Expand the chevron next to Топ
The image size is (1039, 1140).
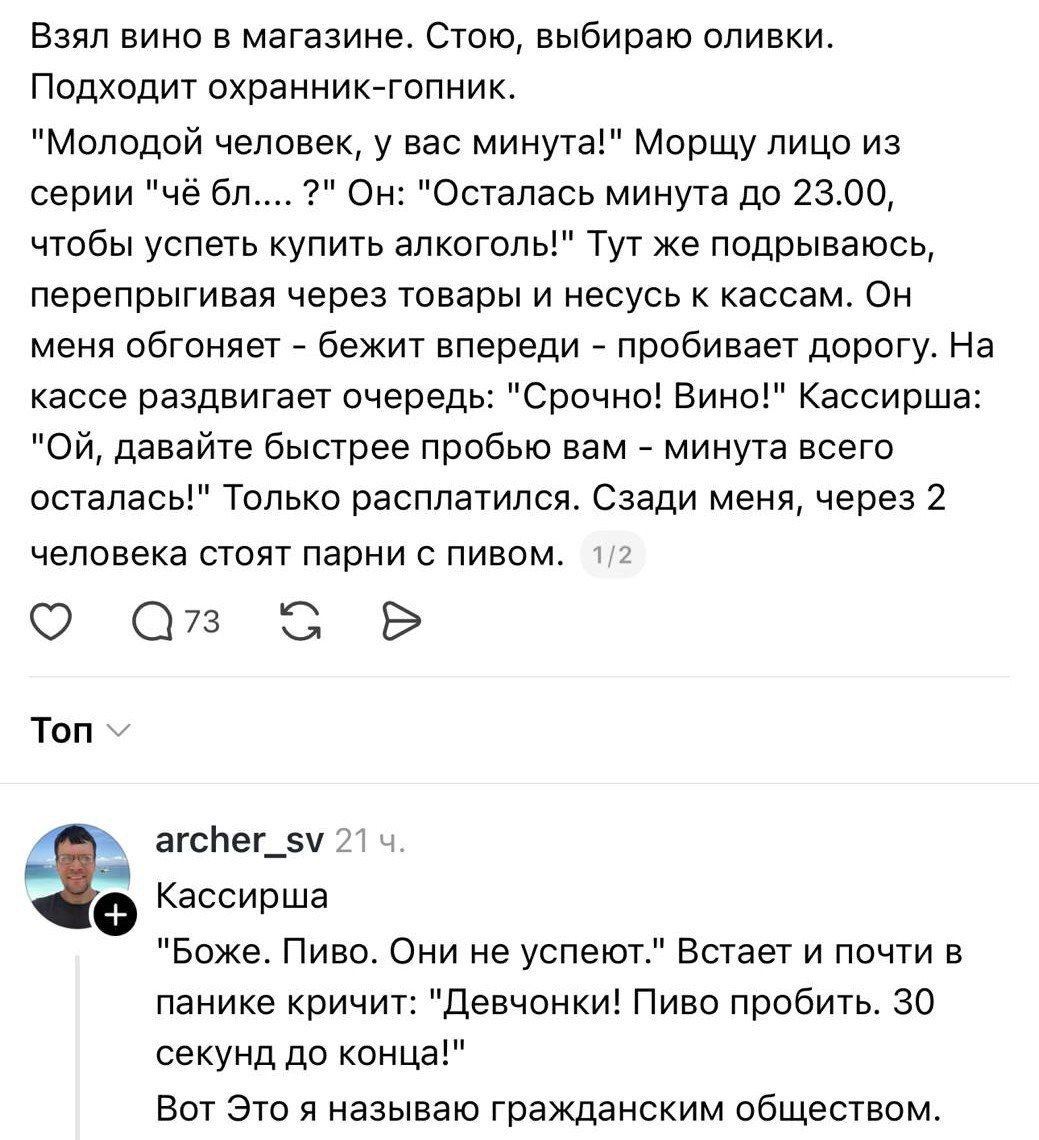coord(116,732)
